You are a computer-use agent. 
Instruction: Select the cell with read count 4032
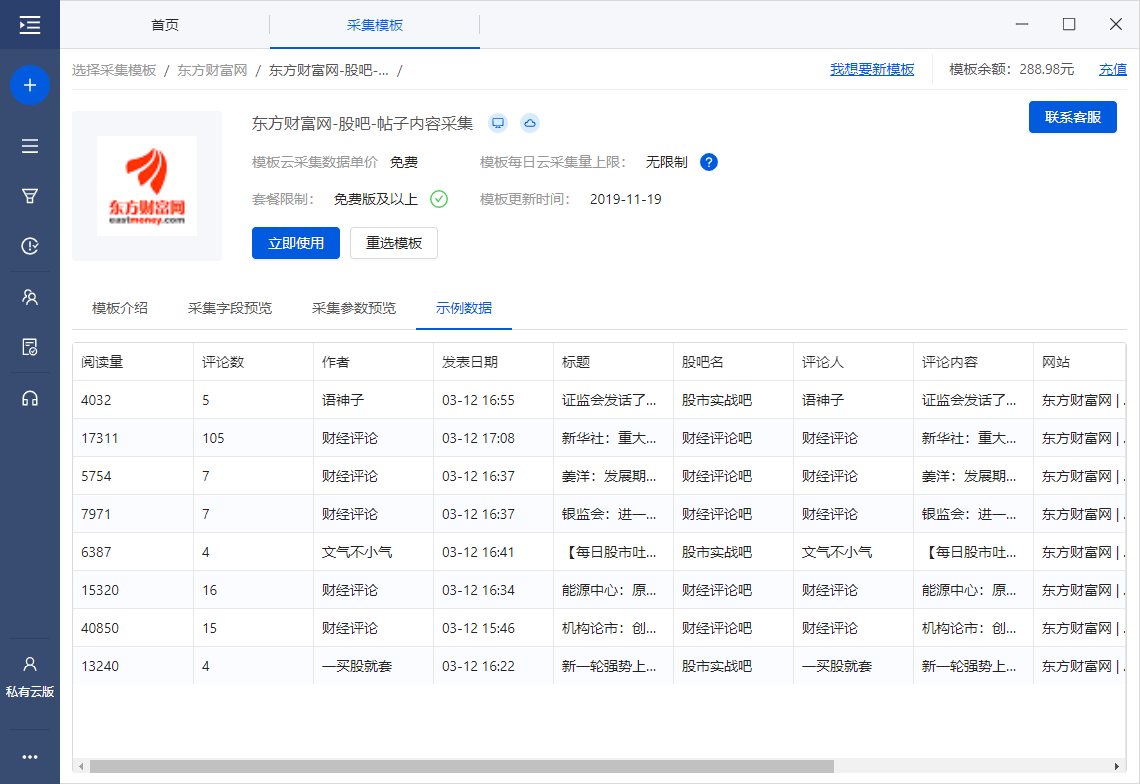click(133, 400)
